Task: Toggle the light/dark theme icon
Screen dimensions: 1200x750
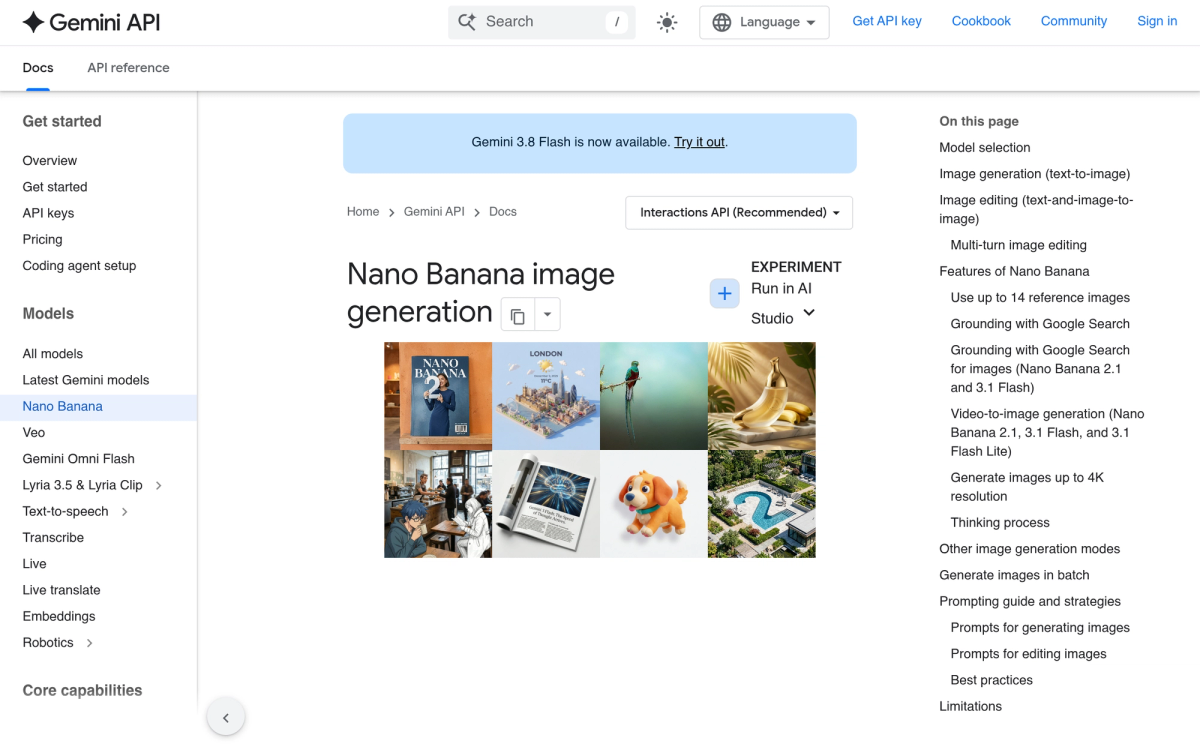Action: pyautogui.click(x=667, y=22)
